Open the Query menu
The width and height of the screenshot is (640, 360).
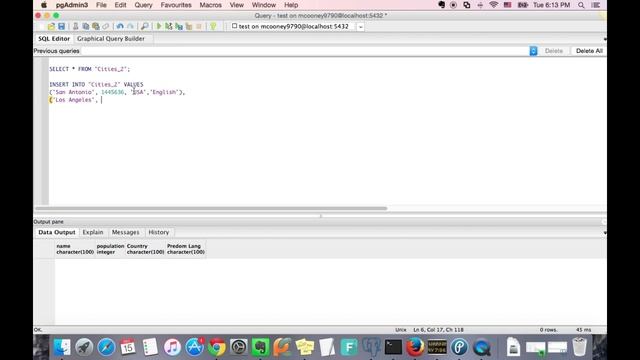click(x=143, y=5)
